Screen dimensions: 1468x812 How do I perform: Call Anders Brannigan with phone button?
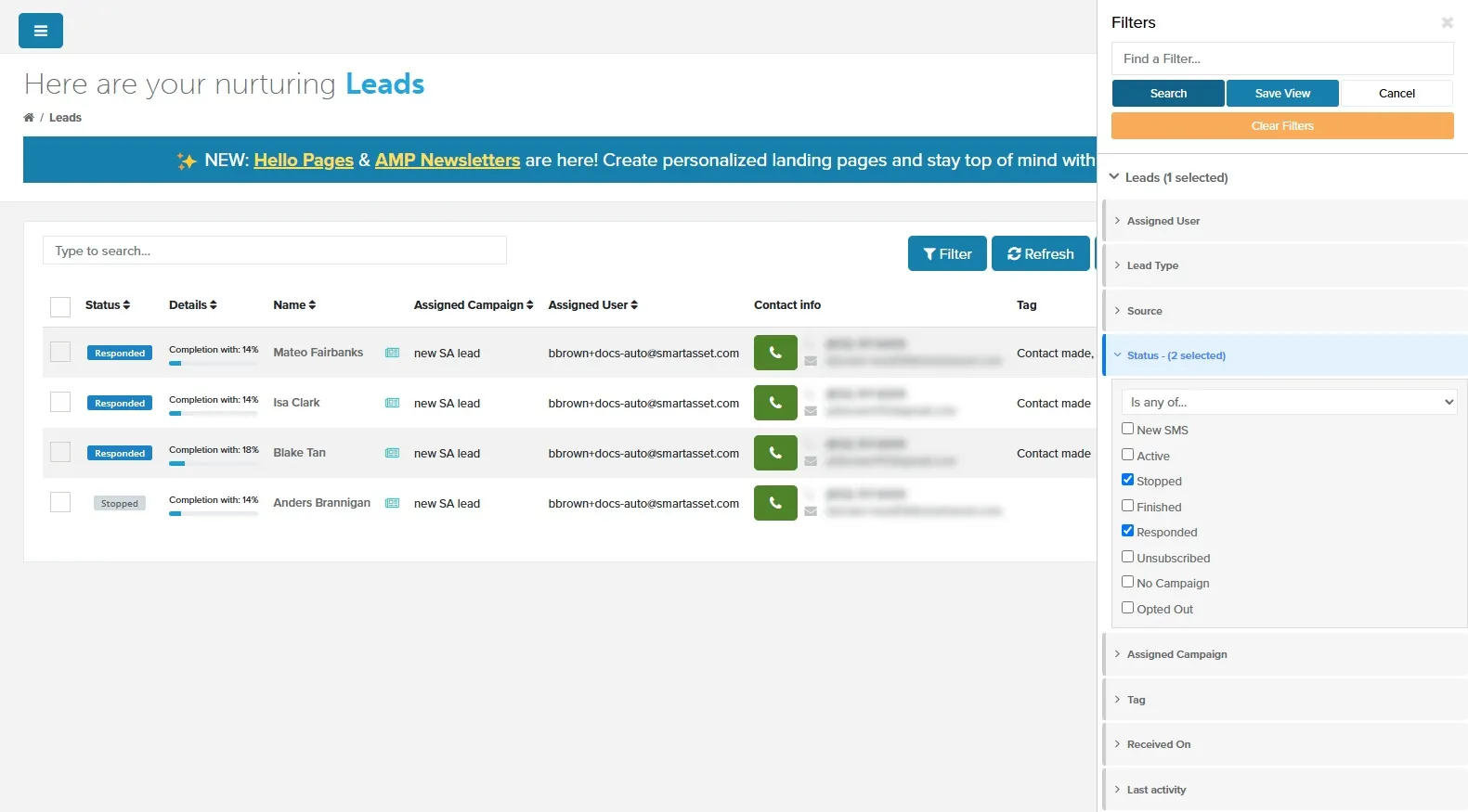[x=775, y=503]
